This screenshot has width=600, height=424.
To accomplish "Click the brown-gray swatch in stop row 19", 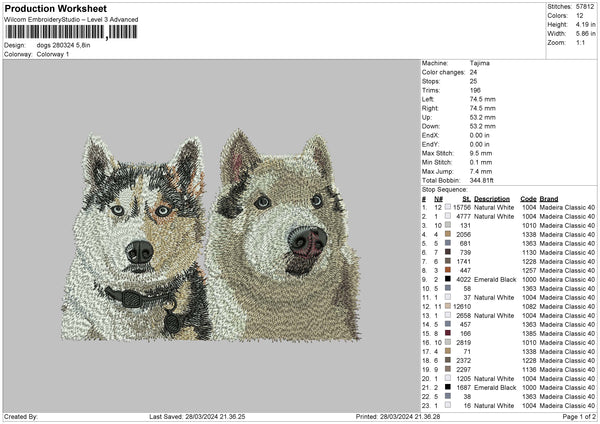I will [x=448, y=369].
